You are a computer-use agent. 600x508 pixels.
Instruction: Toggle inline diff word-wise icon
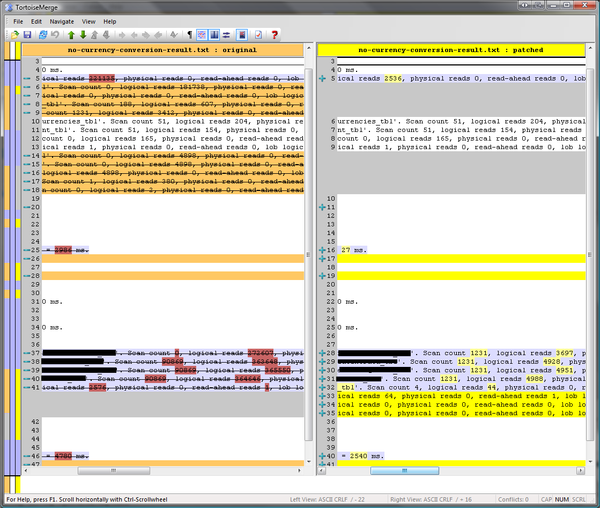tap(202, 35)
